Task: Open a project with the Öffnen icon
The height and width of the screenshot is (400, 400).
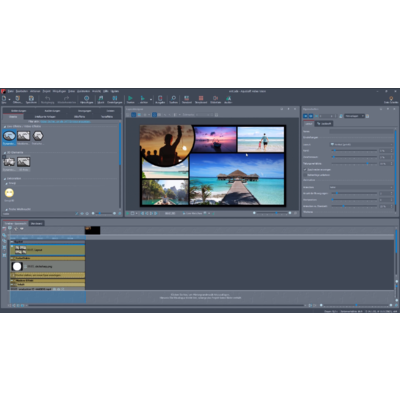Action: [18, 98]
